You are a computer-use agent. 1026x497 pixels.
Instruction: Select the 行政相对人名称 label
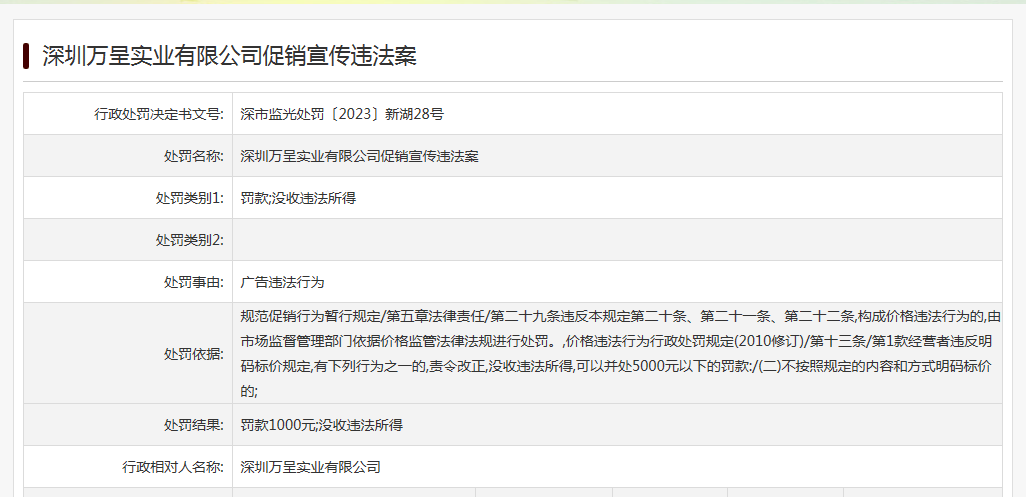pos(173,467)
